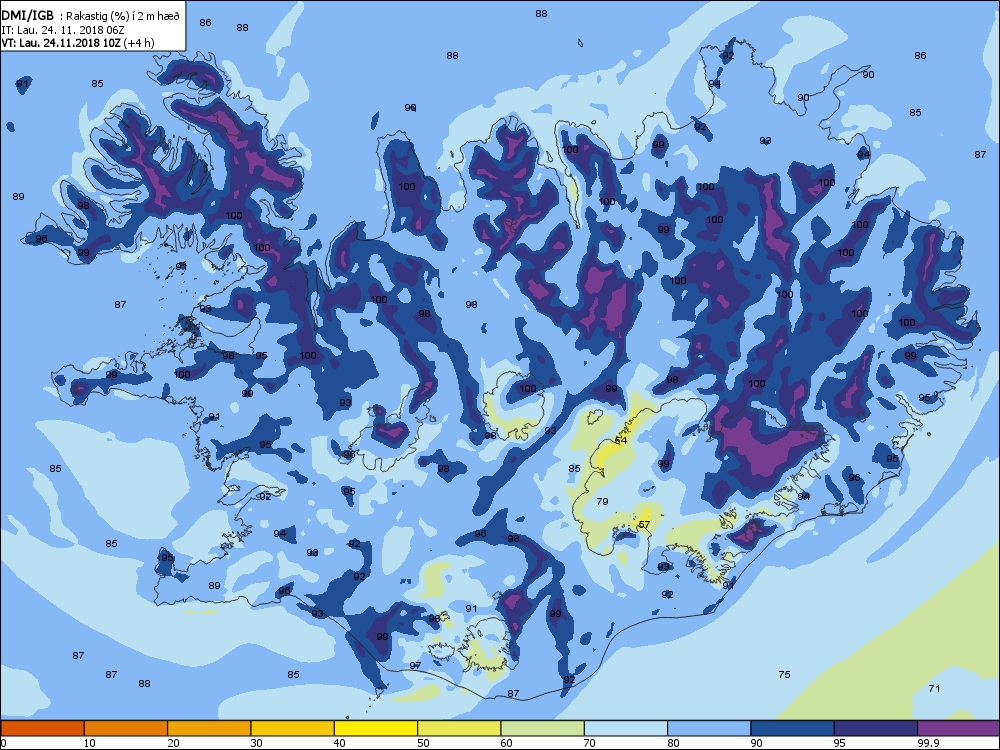Click the legend scale label '40'
The height and width of the screenshot is (750, 1000).
[339, 742]
